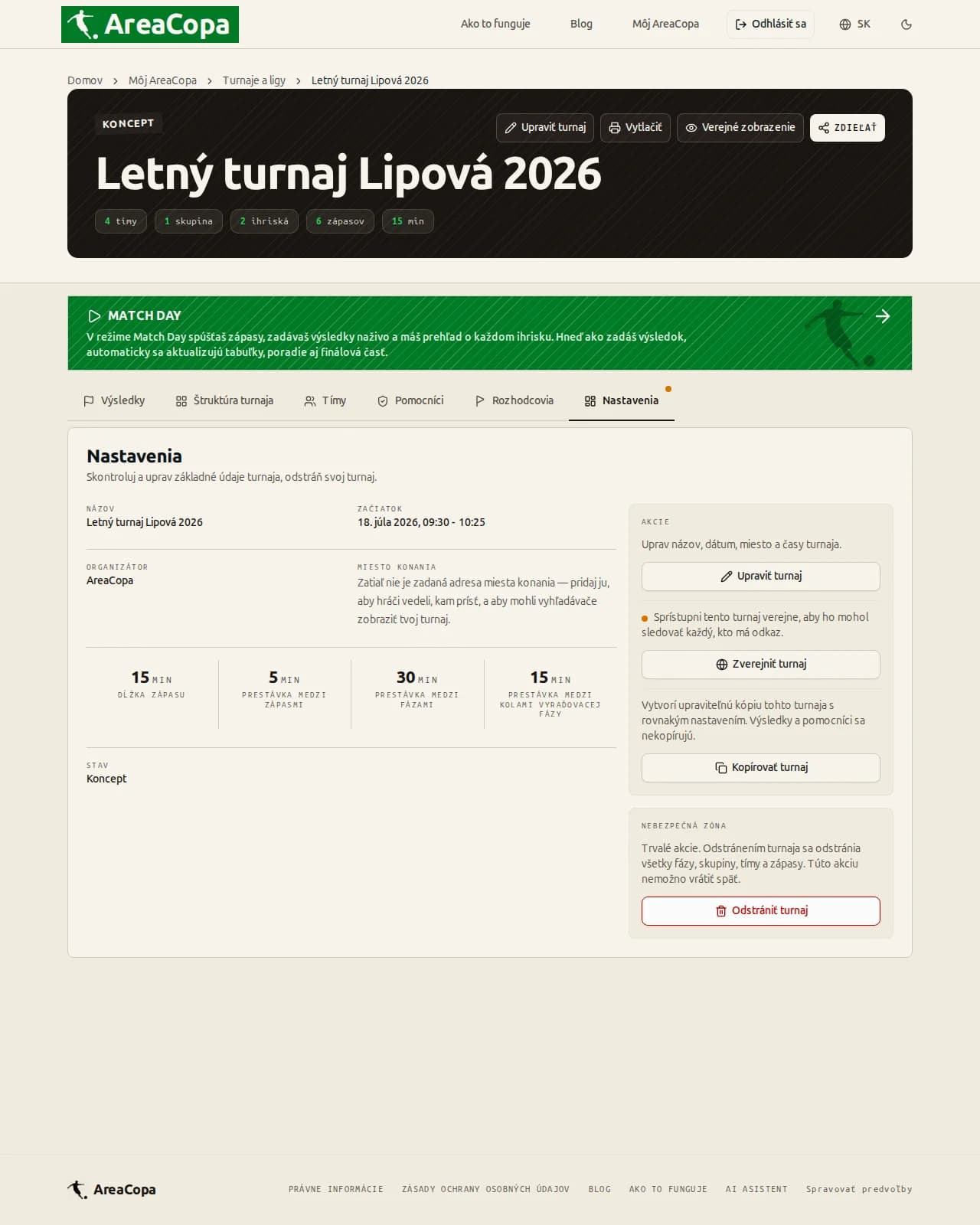
Task: Go to the Rozhodcovia tab
Action: point(514,400)
